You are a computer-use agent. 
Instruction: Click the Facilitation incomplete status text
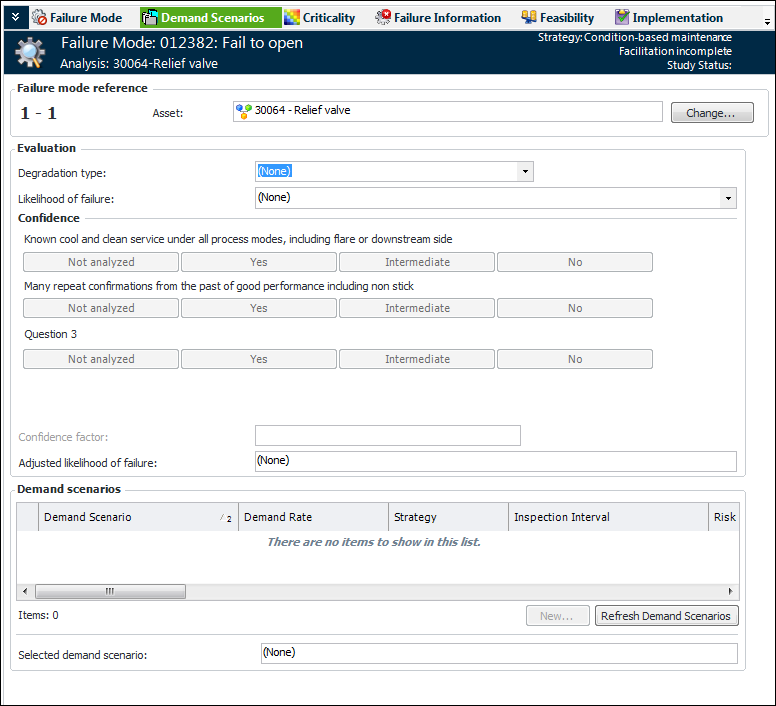[675, 51]
